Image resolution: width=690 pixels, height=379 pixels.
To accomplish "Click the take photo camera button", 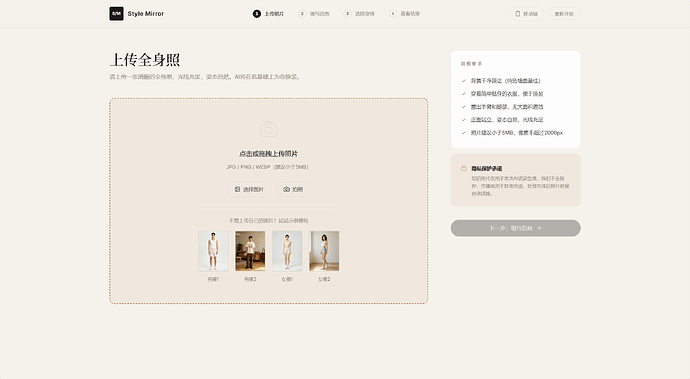I will pos(293,189).
